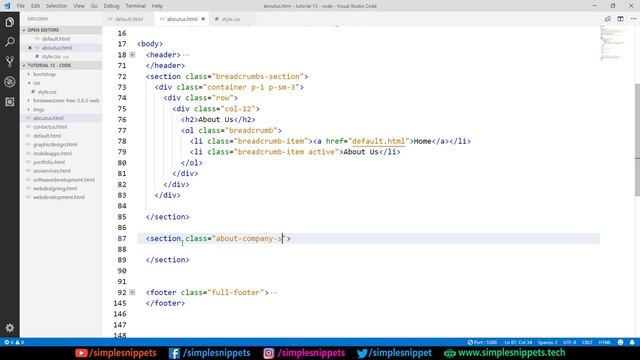Open portfolio.html in the file tree
Viewport: 640px width, 360px height.
[x=49, y=162]
